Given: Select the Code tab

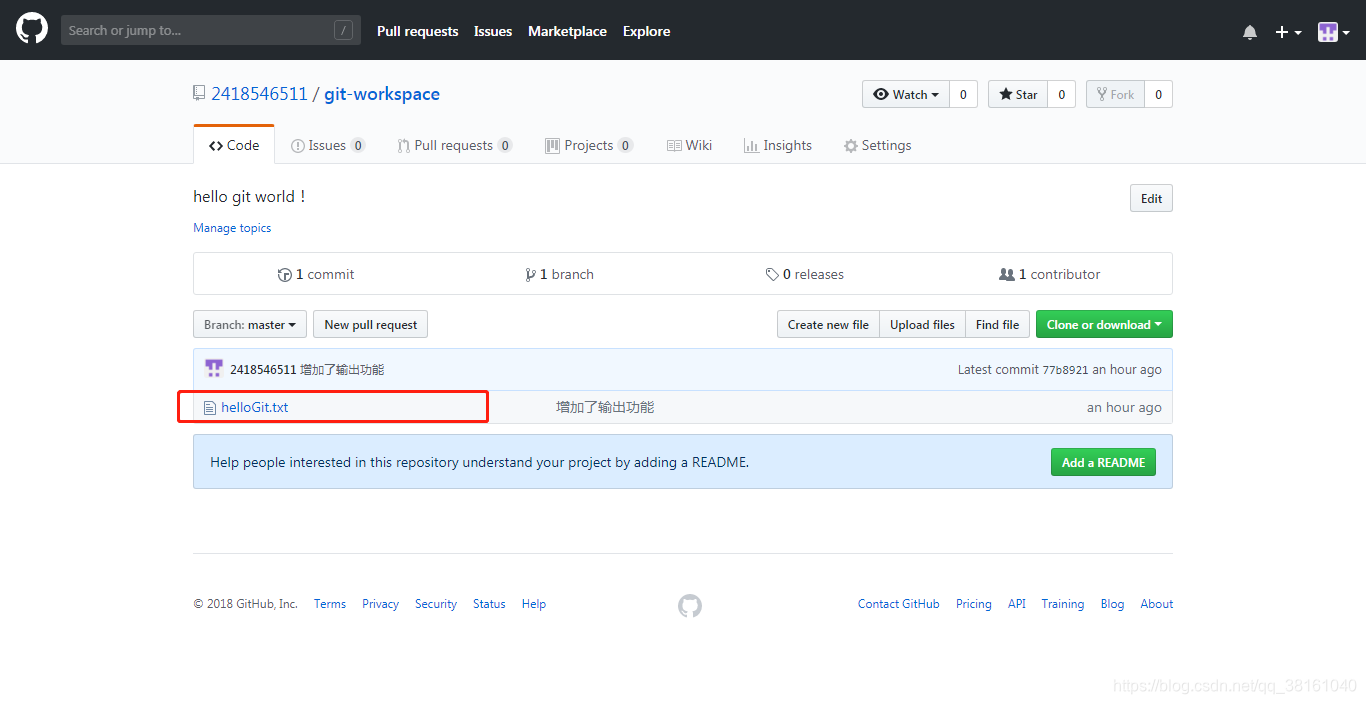Looking at the screenshot, I should coord(233,145).
